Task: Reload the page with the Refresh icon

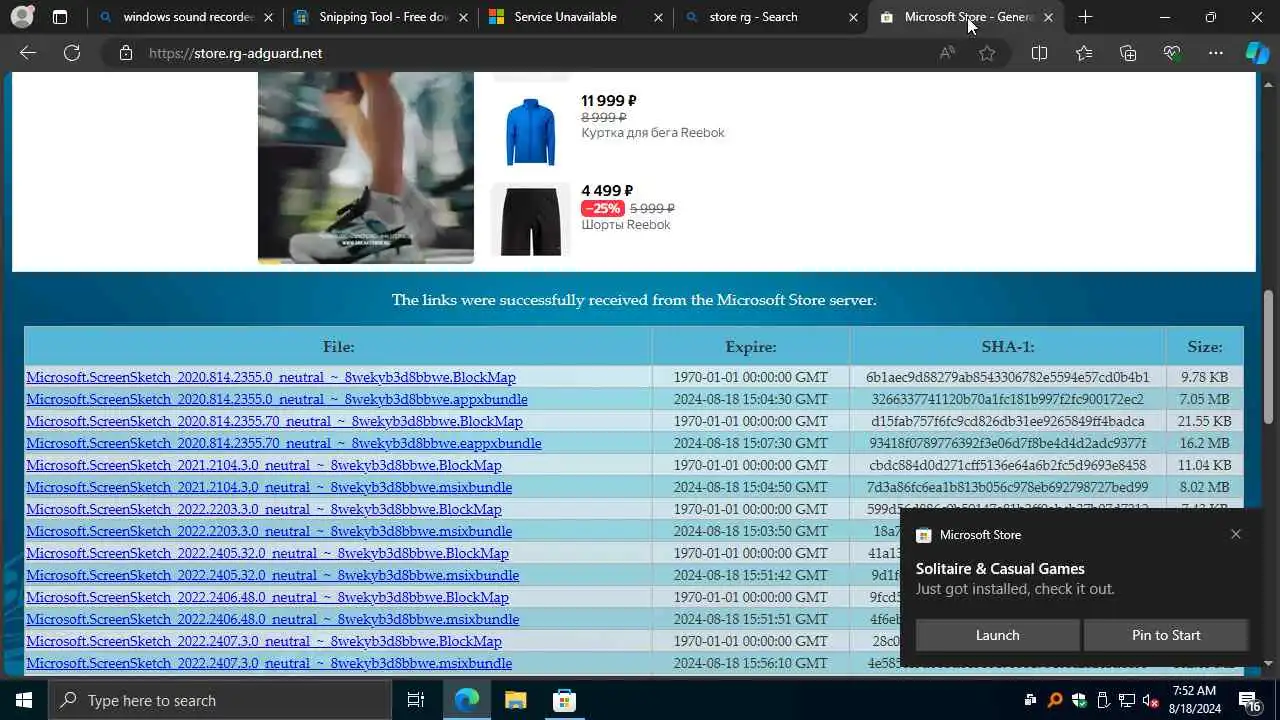Action: coord(72,53)
